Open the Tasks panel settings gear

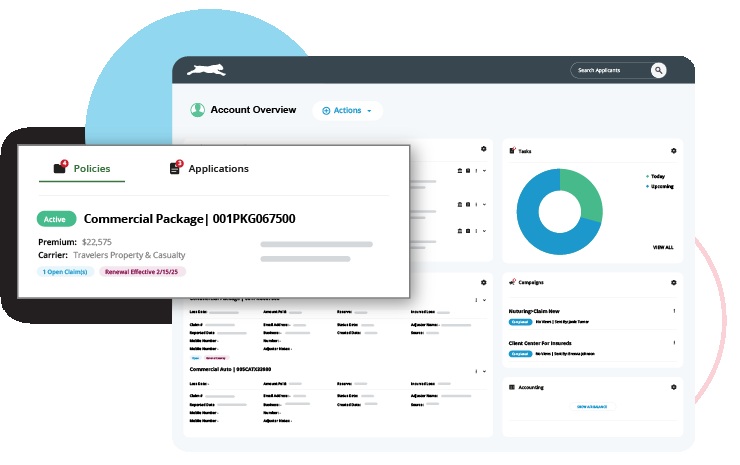pyautogui.click(x=673, y=151)
